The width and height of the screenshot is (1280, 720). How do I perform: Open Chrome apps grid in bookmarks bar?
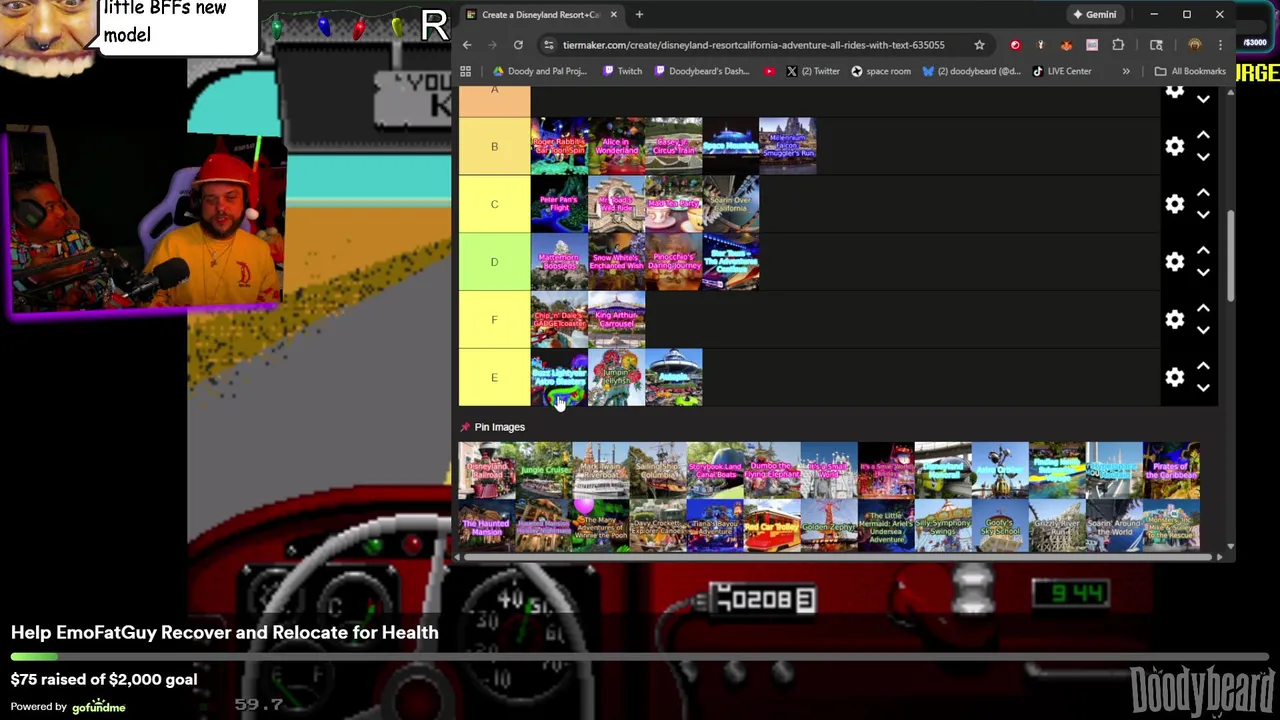465,71
